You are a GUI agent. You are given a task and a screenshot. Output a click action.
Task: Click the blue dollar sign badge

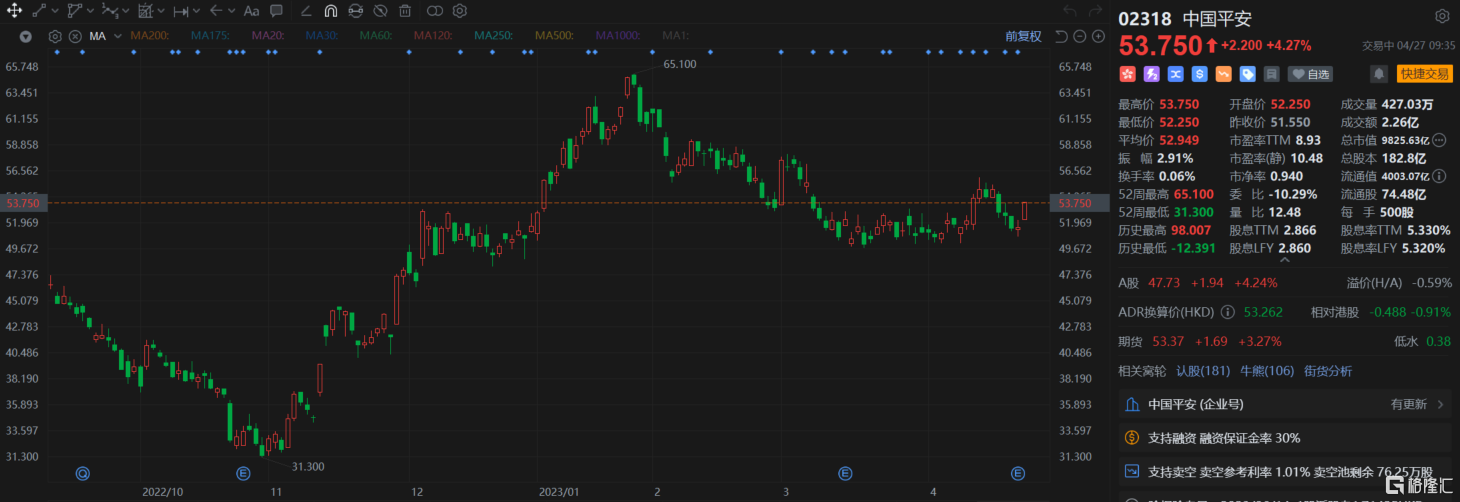[x=1199, y=74]
